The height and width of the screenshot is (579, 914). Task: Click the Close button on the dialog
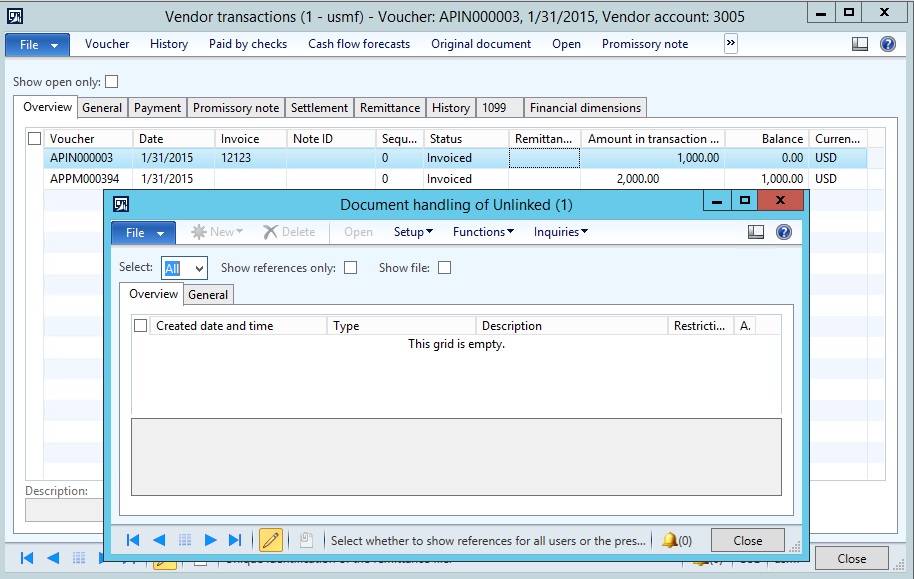(x=747, y=539)
